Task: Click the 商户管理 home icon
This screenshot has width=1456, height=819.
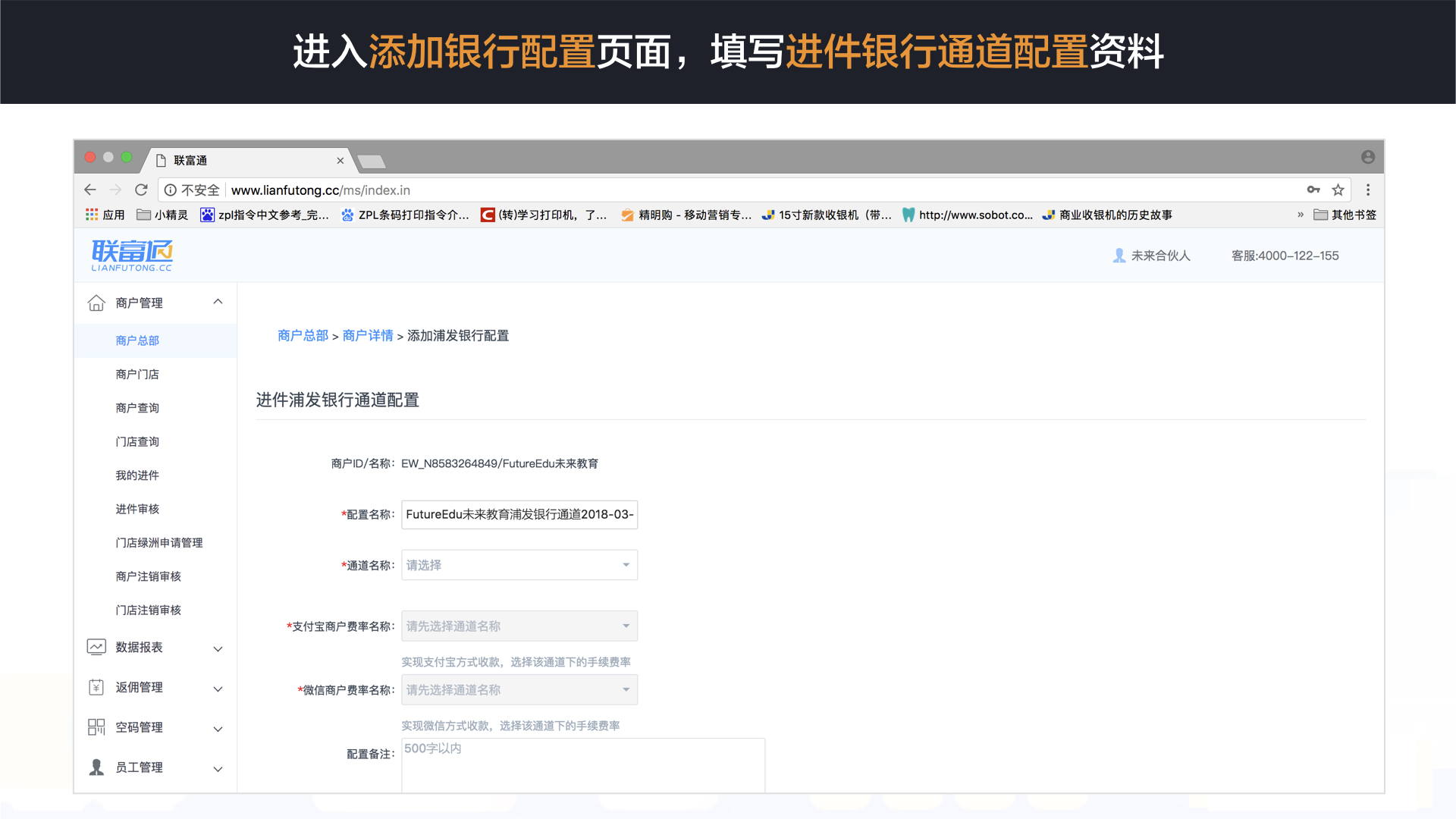Action: (x=96, y=303)
